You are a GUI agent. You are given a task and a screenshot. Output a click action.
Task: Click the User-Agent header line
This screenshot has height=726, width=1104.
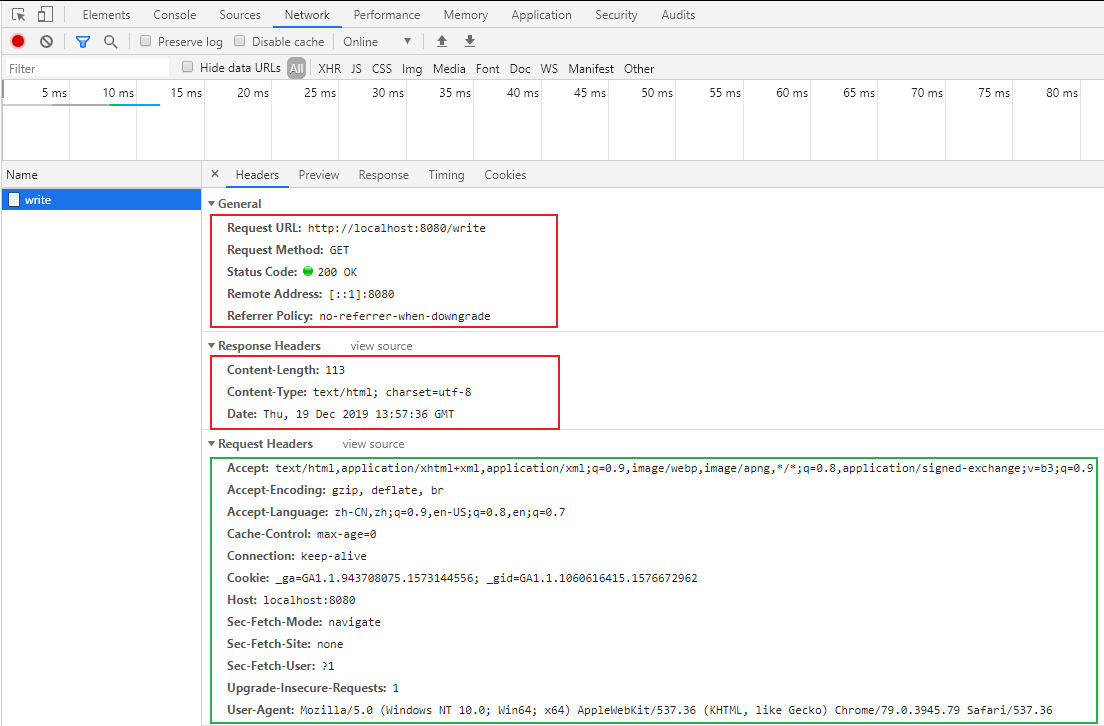pos(639,710)
